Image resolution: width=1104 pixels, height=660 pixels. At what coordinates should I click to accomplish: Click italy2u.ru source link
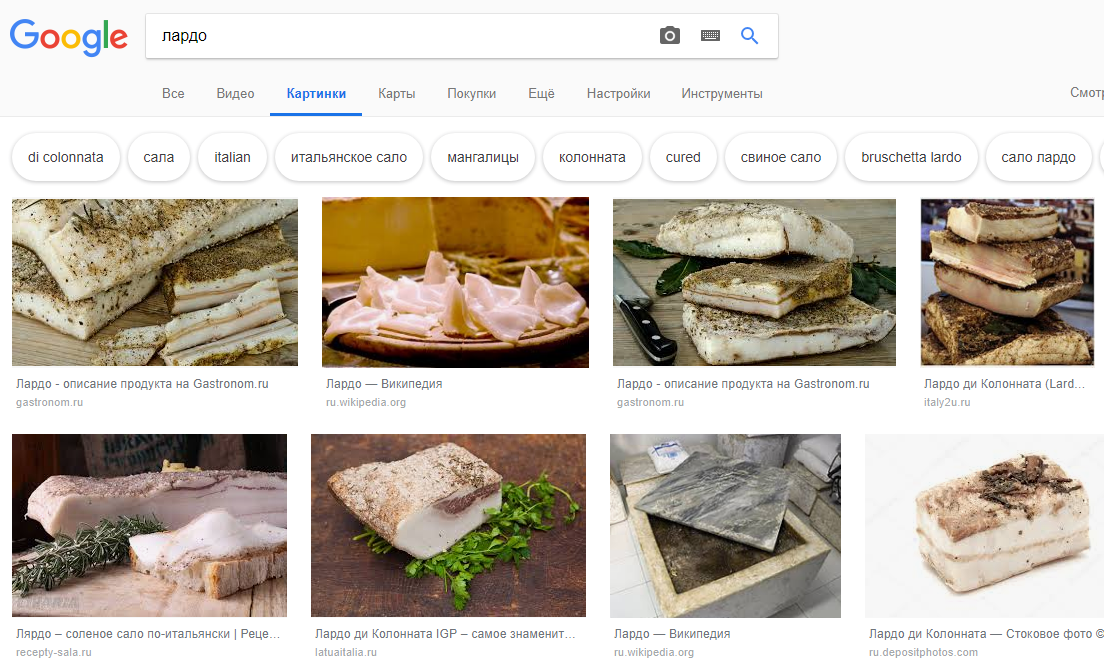[x=947, y=402]
